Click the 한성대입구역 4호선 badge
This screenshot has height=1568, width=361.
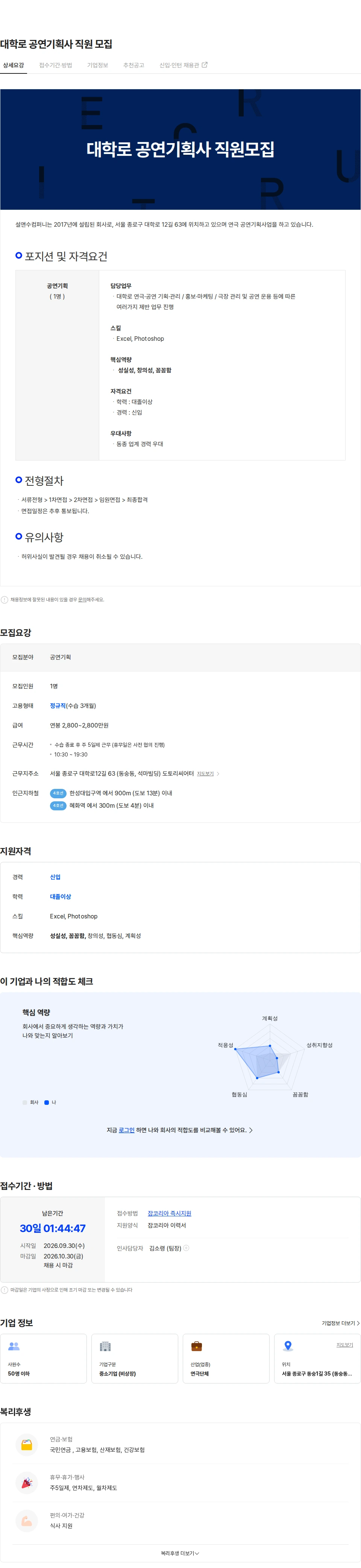pos(58,793)
